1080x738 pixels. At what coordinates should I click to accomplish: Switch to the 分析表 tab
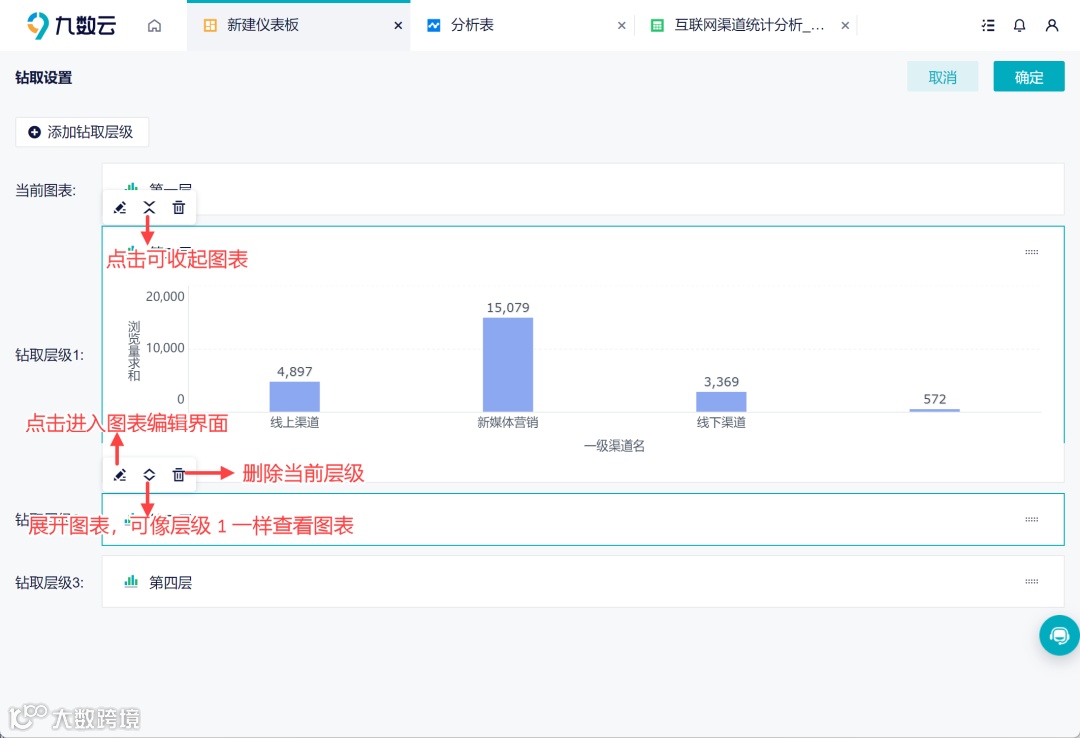tap(470, 25)
